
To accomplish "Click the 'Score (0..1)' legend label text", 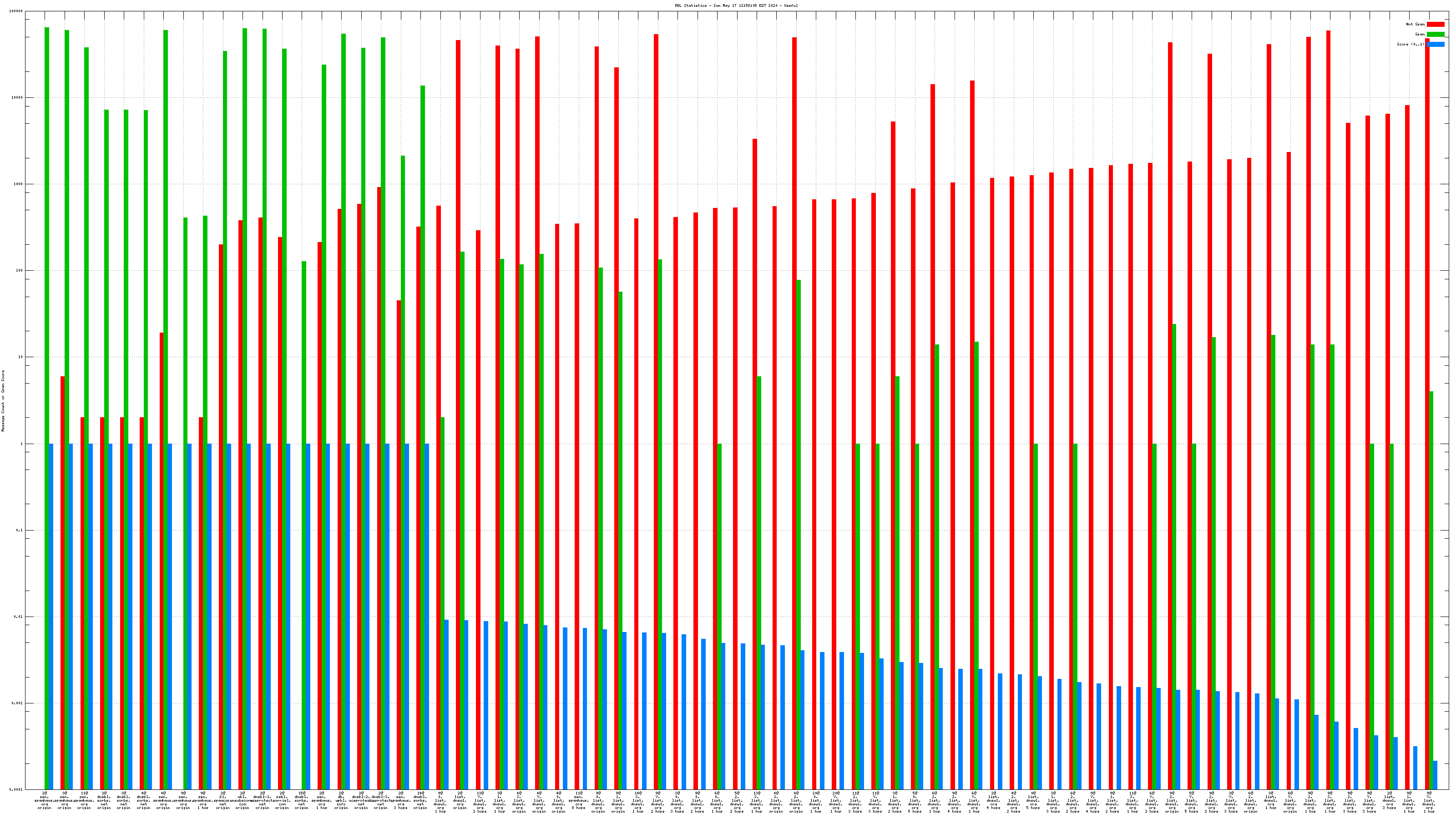I will click(x=1410, y=44).
